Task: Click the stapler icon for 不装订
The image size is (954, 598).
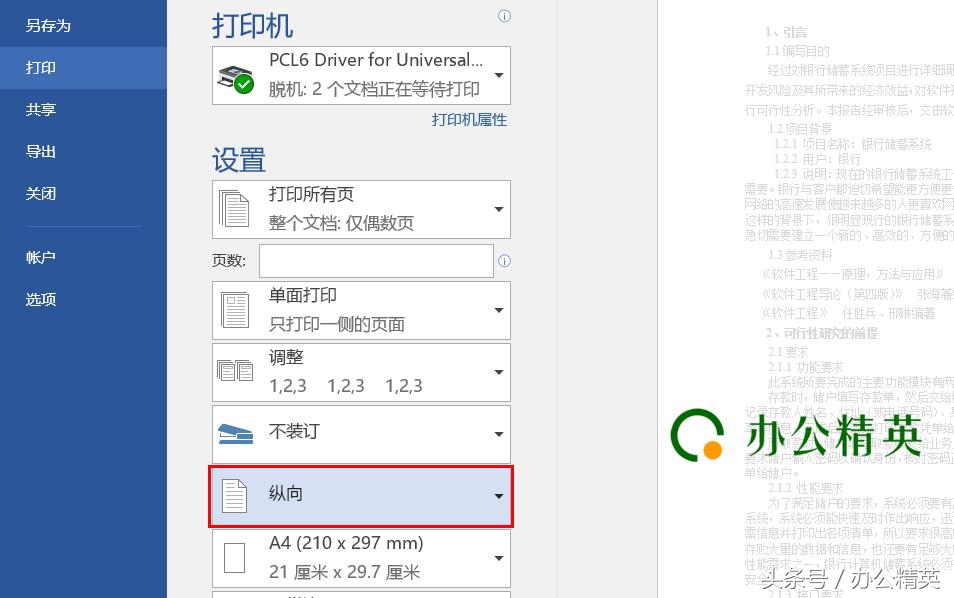Action: (235, 433)
